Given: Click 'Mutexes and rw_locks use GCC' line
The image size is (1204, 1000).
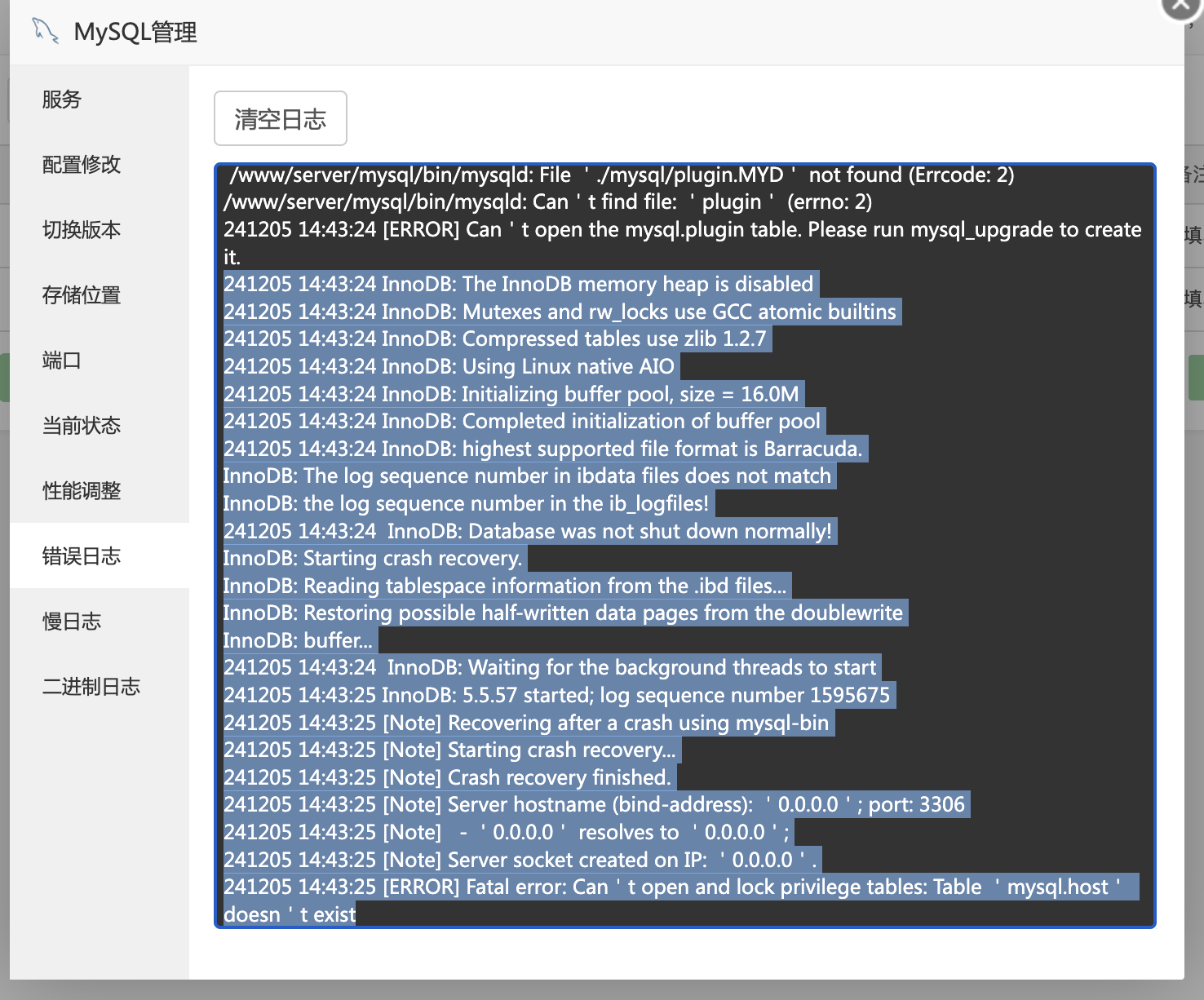Looking at the screenshot, I should click(x=560, y=312).
